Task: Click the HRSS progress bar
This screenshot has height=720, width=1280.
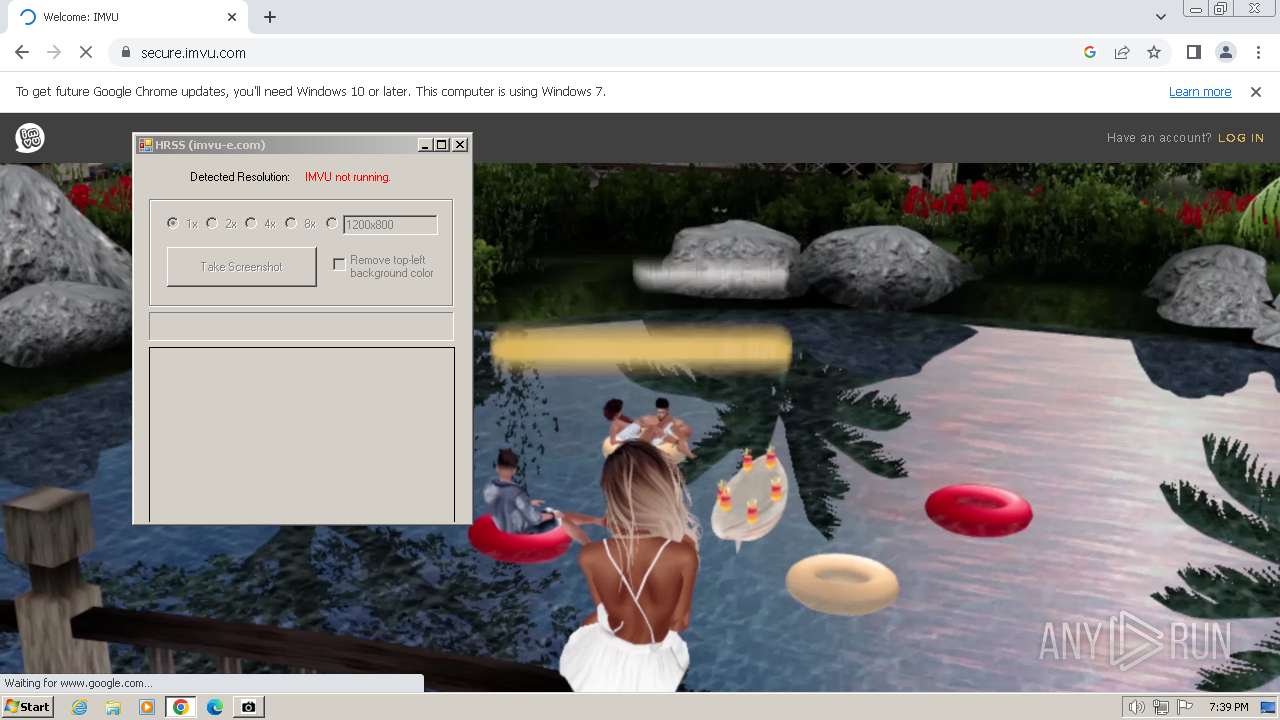Action: coord(301,326)
